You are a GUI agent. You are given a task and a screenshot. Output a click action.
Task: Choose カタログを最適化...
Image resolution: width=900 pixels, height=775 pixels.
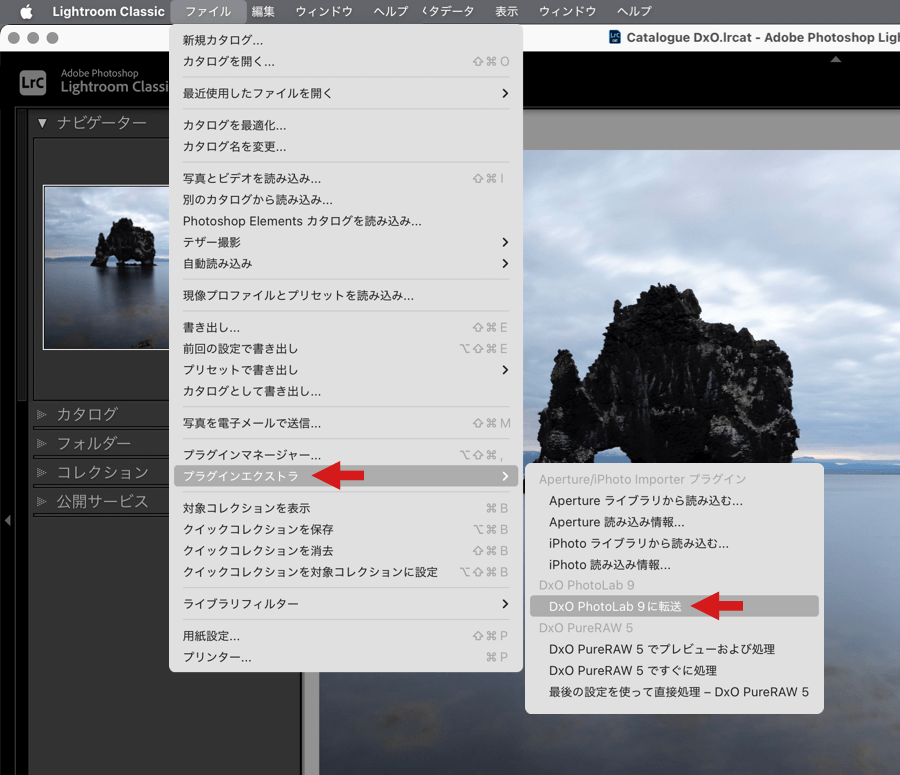point(346,125)
